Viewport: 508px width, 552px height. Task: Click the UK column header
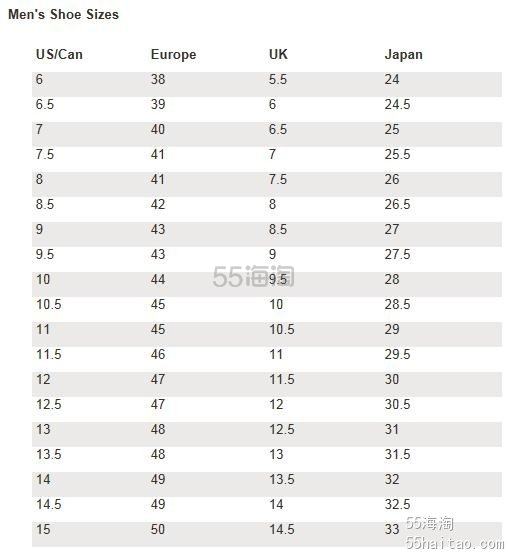[x=278, y=55]
